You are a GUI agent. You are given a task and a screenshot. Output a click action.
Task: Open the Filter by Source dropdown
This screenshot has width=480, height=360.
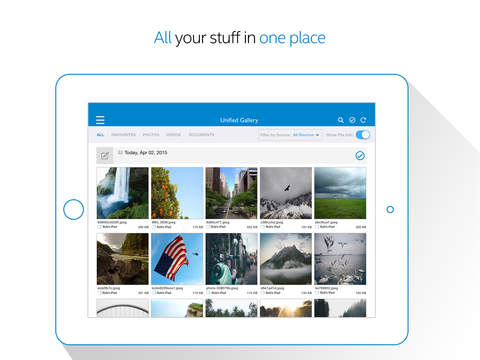click(x=290, y=135)
